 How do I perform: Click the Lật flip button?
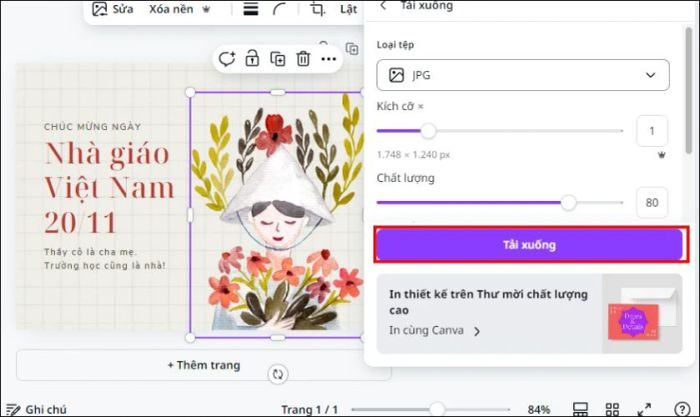coord(348,9)
